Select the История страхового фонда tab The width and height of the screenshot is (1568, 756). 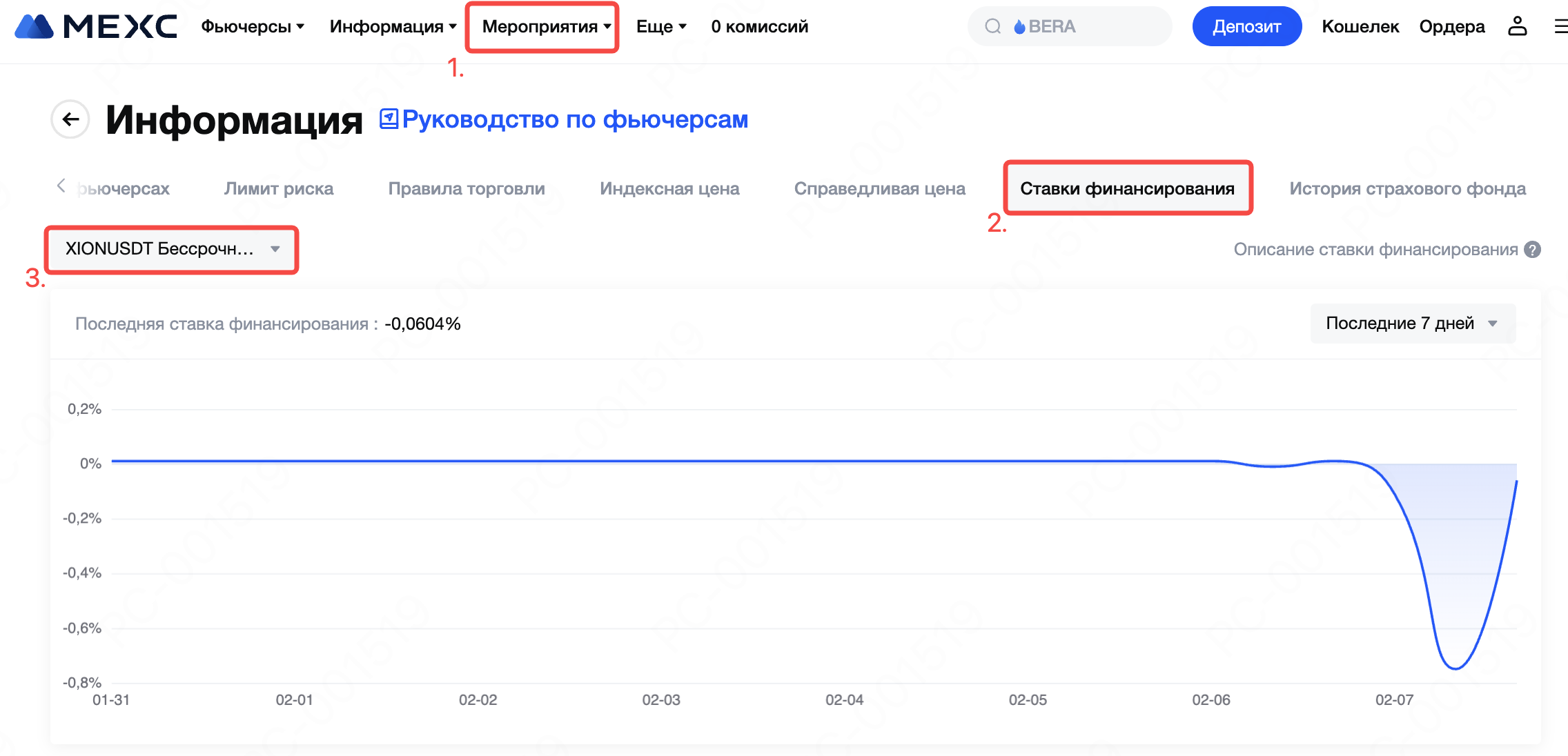[1407, 188]
